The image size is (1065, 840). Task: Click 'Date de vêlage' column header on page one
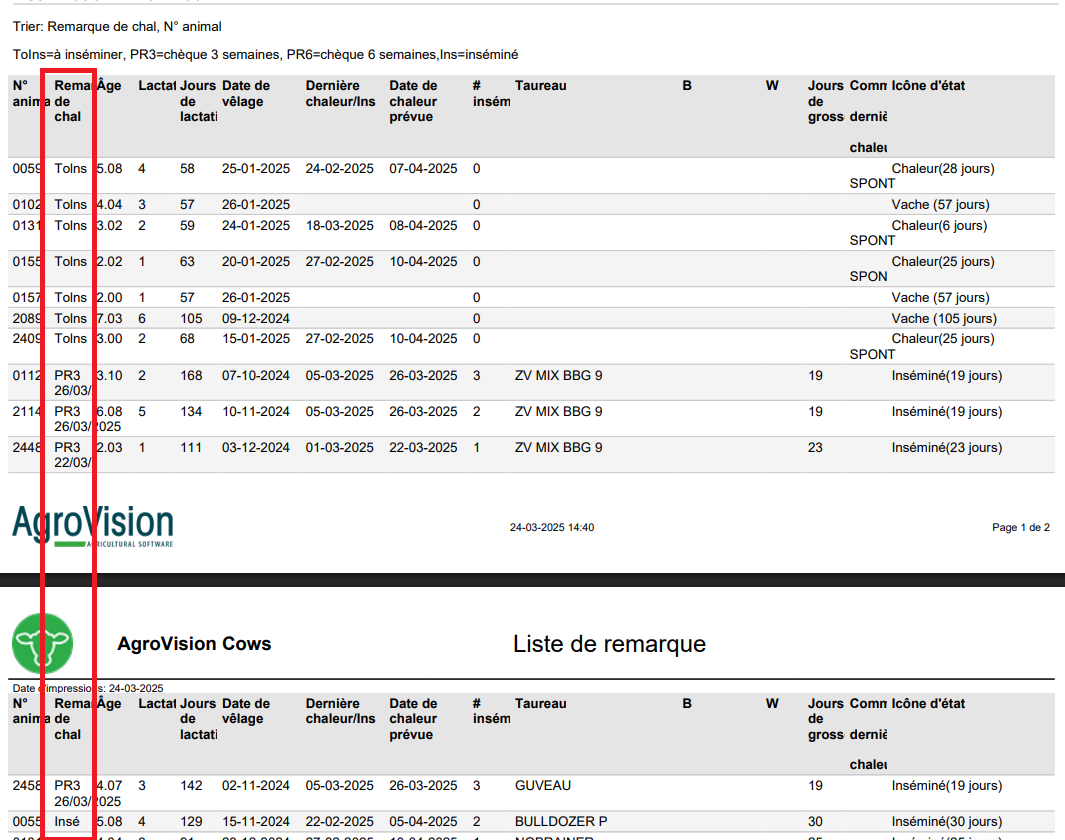246,94
